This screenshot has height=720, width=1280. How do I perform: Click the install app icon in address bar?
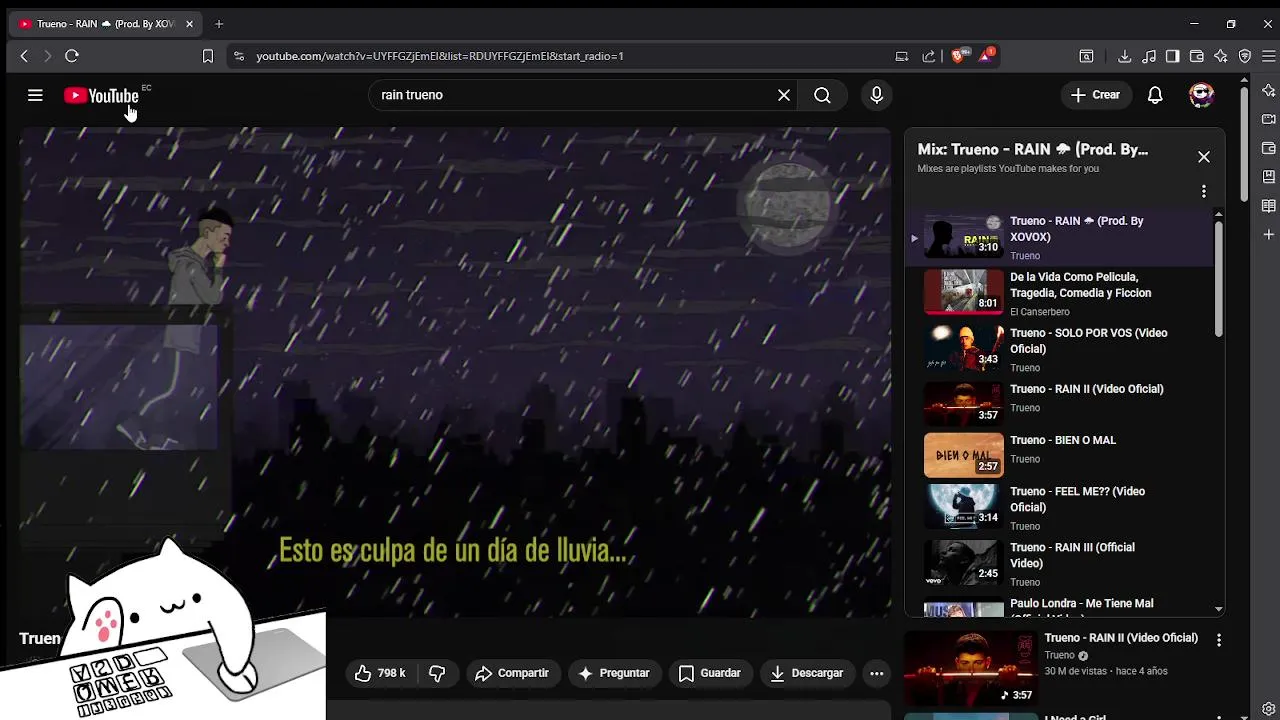(902, 56)
